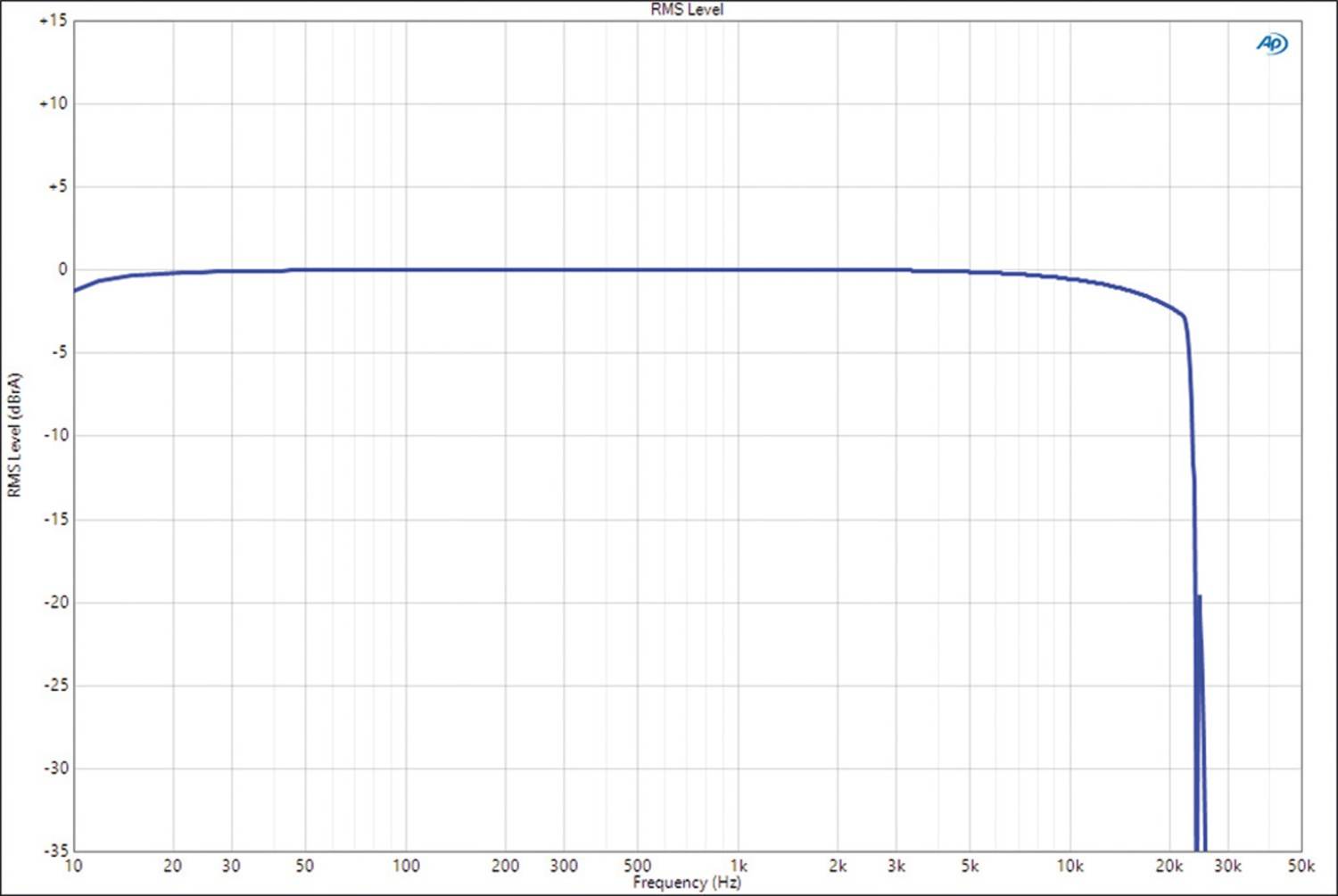The width and height of the screenshot is (1338, 896).
Task: Click the '30k' frequency axis label
Action: [x=1228, y=866]
